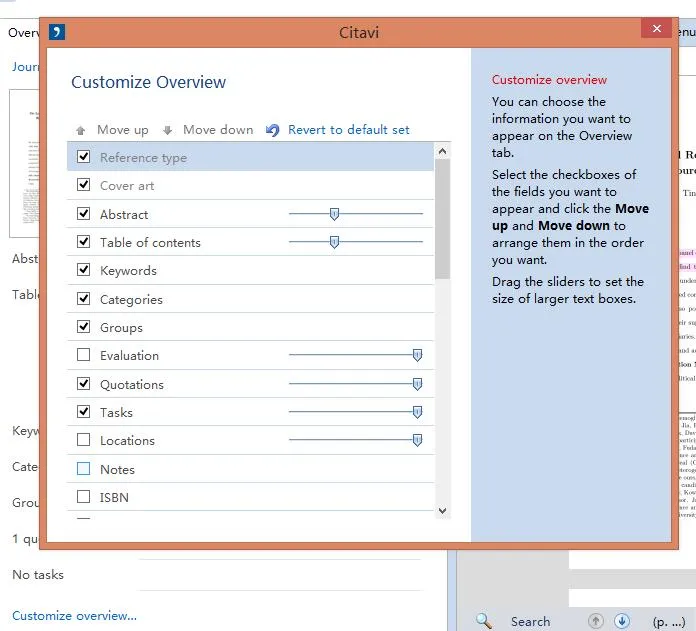The image size is (696, 631).
Task: Click the Abstract size slider handle
Action: 334,213
